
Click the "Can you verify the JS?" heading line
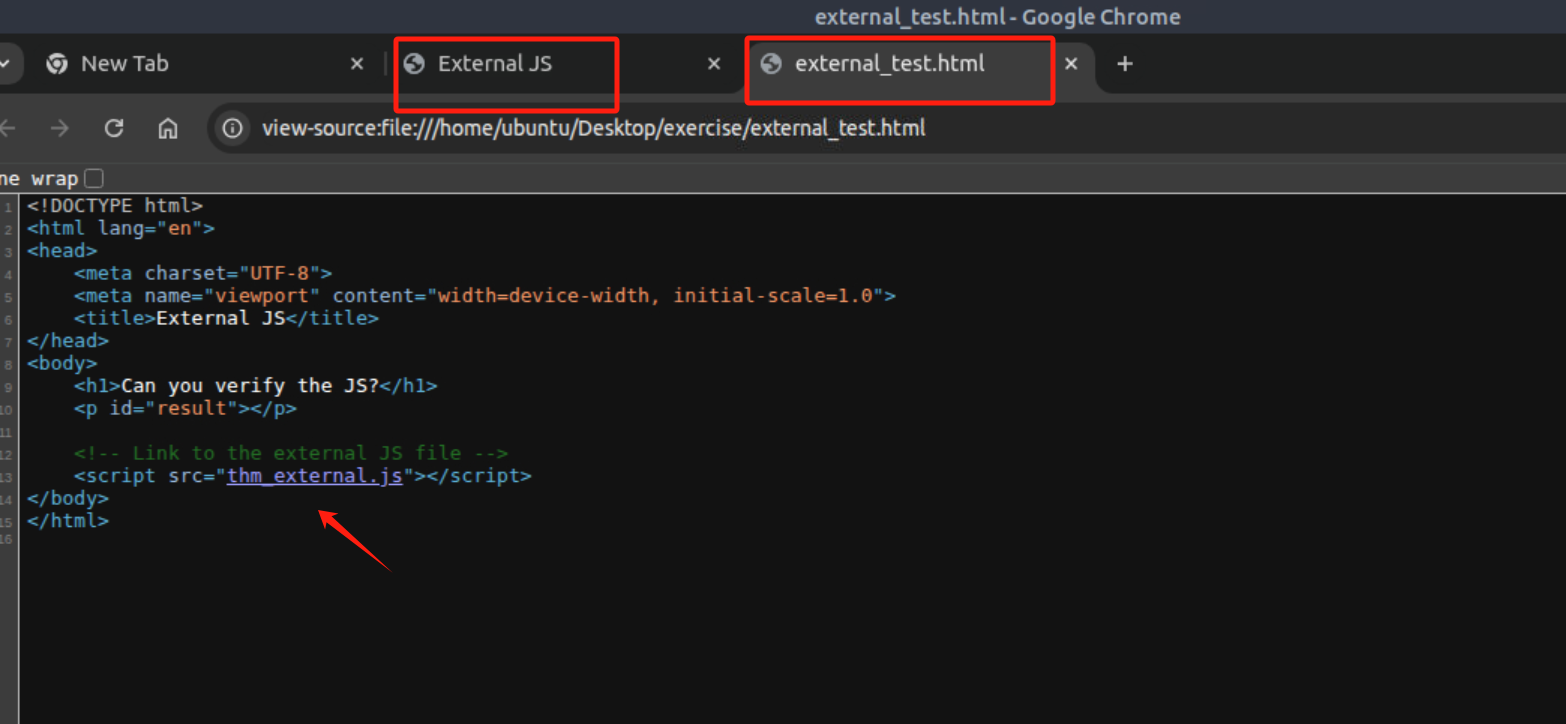(x=256, y=386)
